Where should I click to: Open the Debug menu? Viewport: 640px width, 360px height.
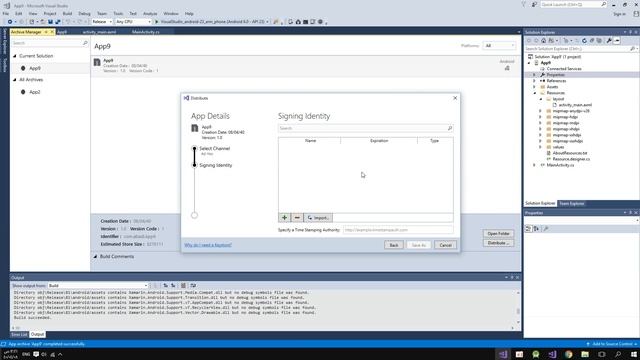pos(84,13)
